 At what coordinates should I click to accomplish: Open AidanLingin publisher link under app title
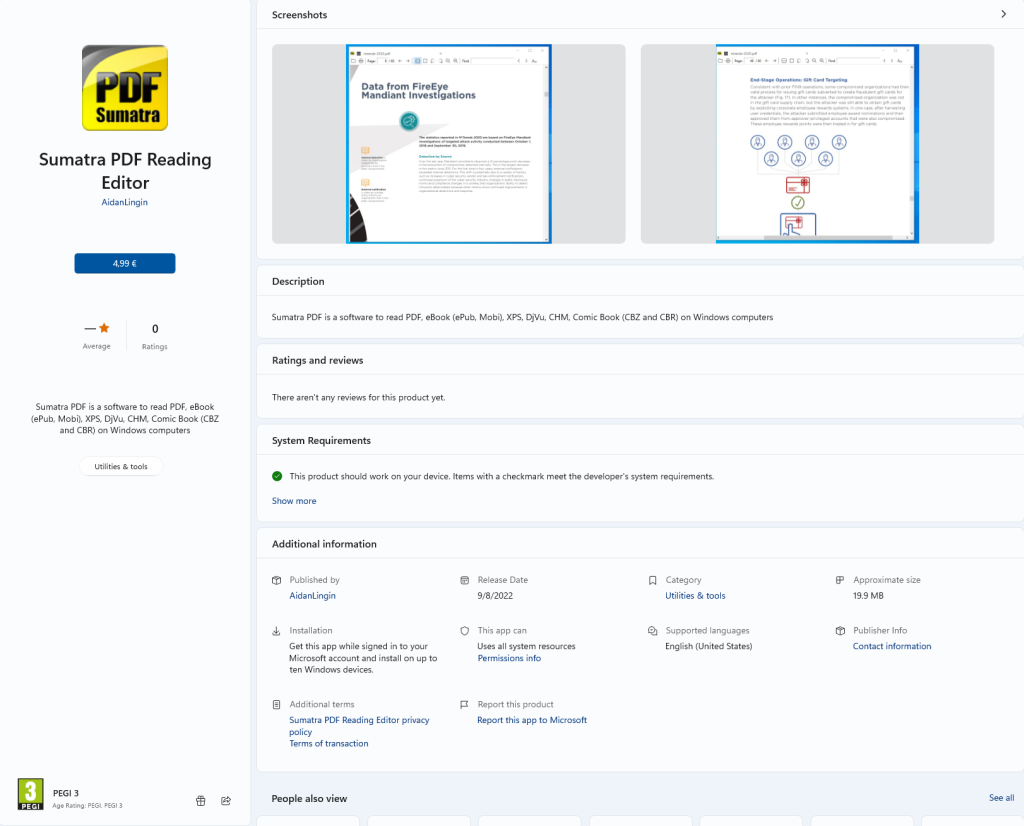point(125,202)
